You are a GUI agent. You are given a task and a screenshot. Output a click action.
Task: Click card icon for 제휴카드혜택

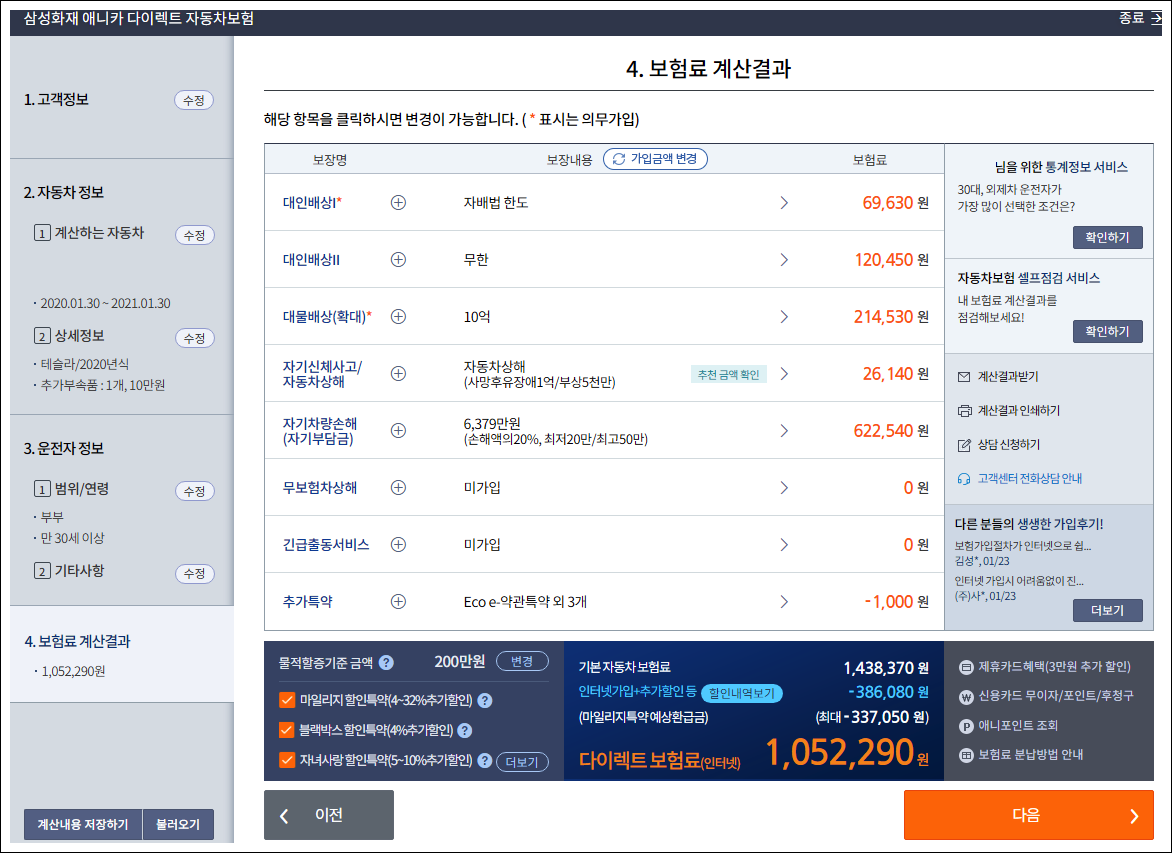966,667
